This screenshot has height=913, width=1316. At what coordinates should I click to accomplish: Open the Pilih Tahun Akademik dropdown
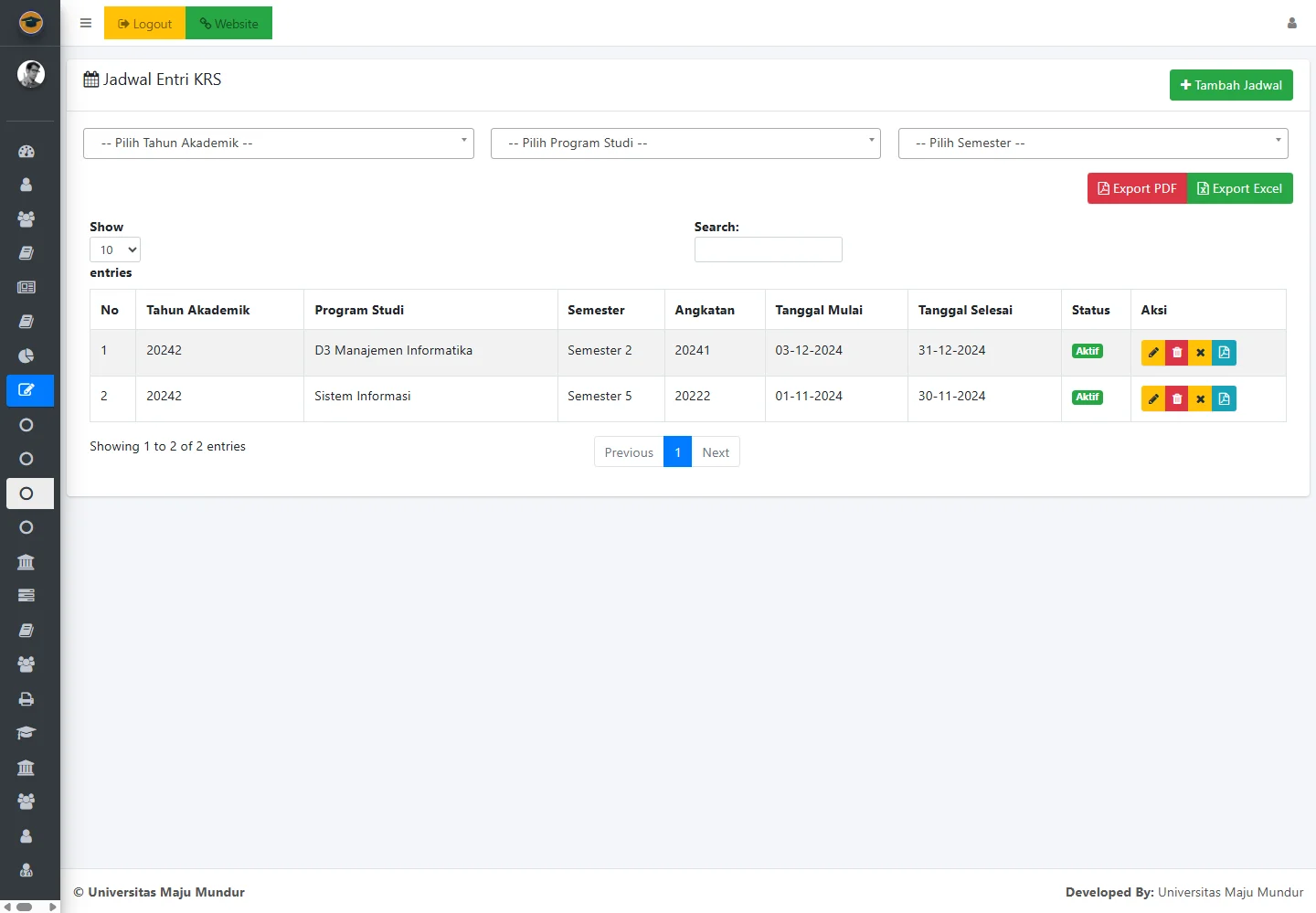coord(278,143)
